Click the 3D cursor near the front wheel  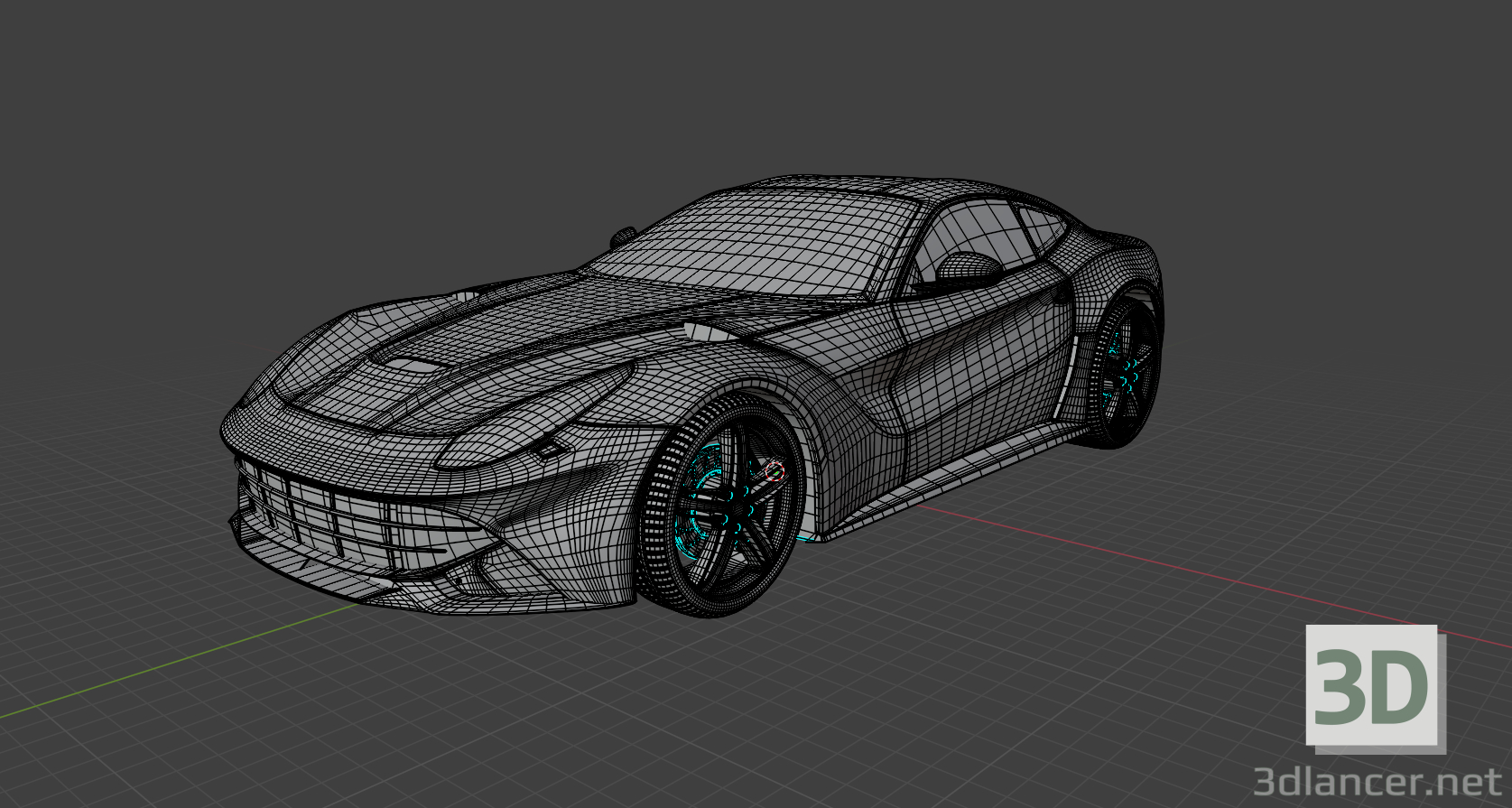775,470
